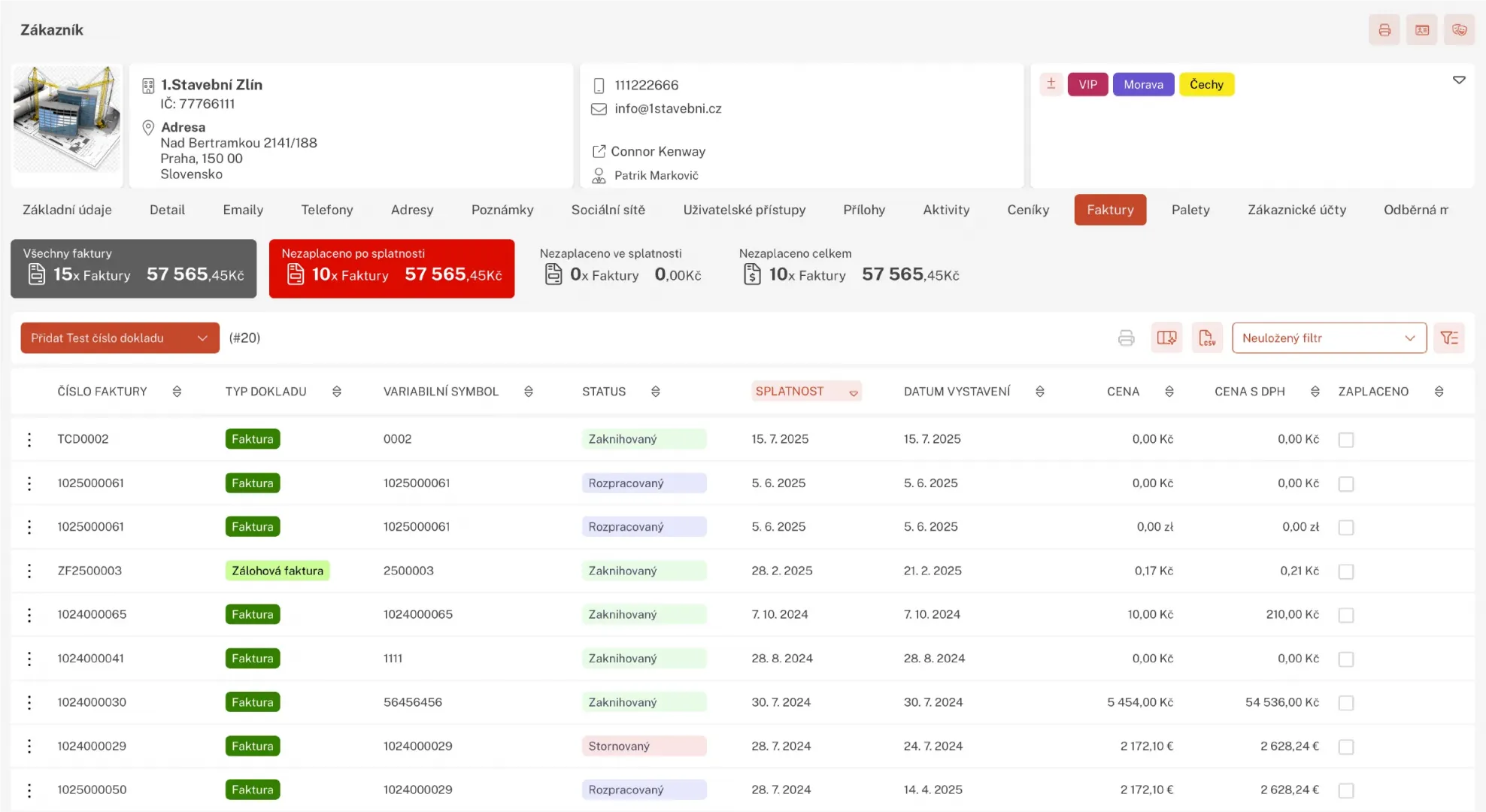Select the Nezaplaceno po splatnosti summary card
The width and height of the screenshot is (1486, 812).
click(x=391, y=268)
